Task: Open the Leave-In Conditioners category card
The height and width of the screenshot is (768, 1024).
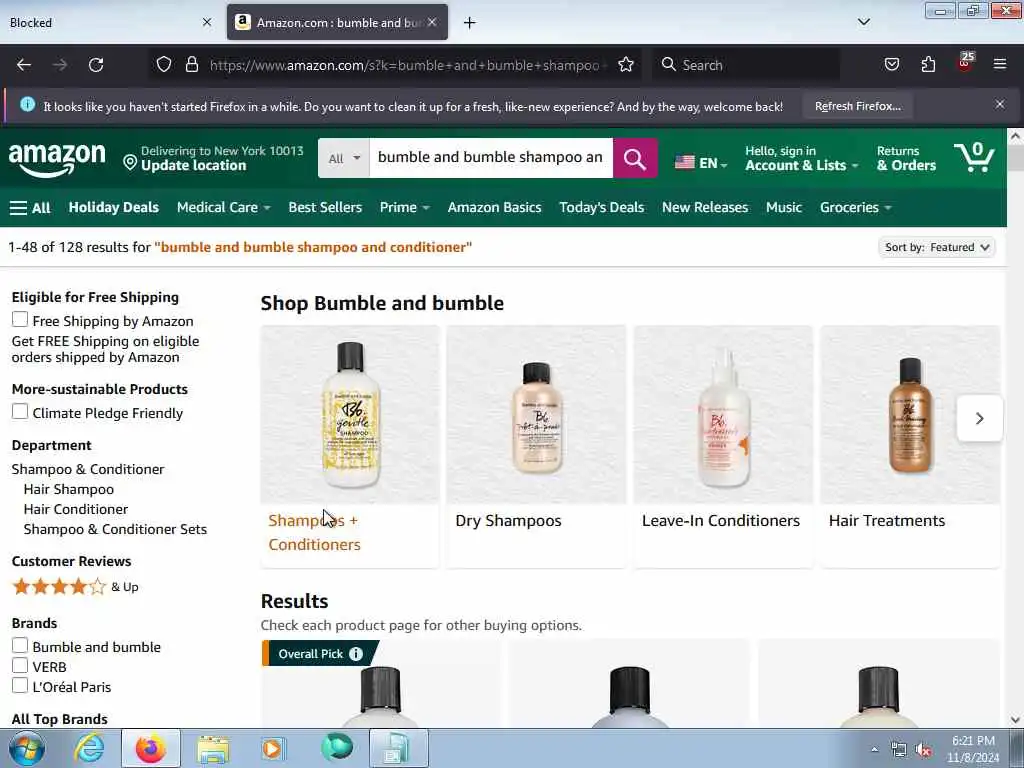Action: click(x=723, y=446)
